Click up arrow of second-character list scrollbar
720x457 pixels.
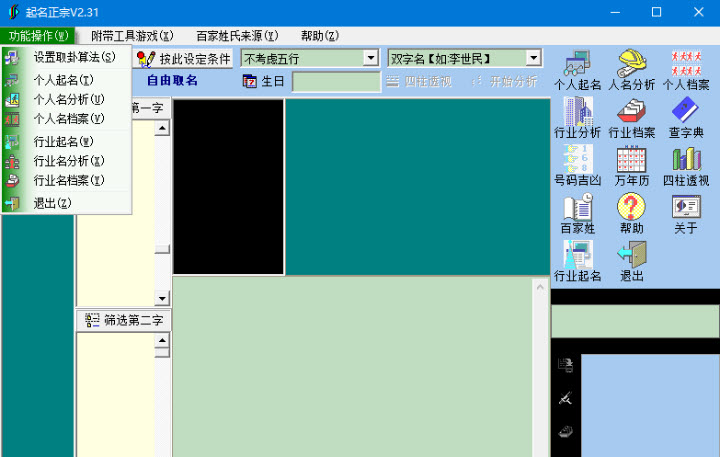(x=162, y=340)
